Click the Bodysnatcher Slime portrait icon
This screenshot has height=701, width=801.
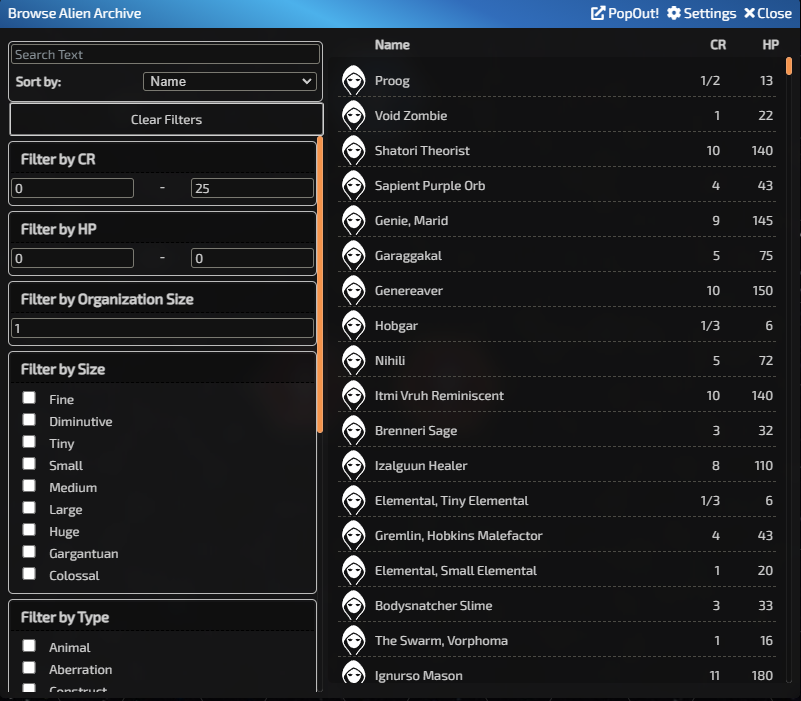pos(355,606)
